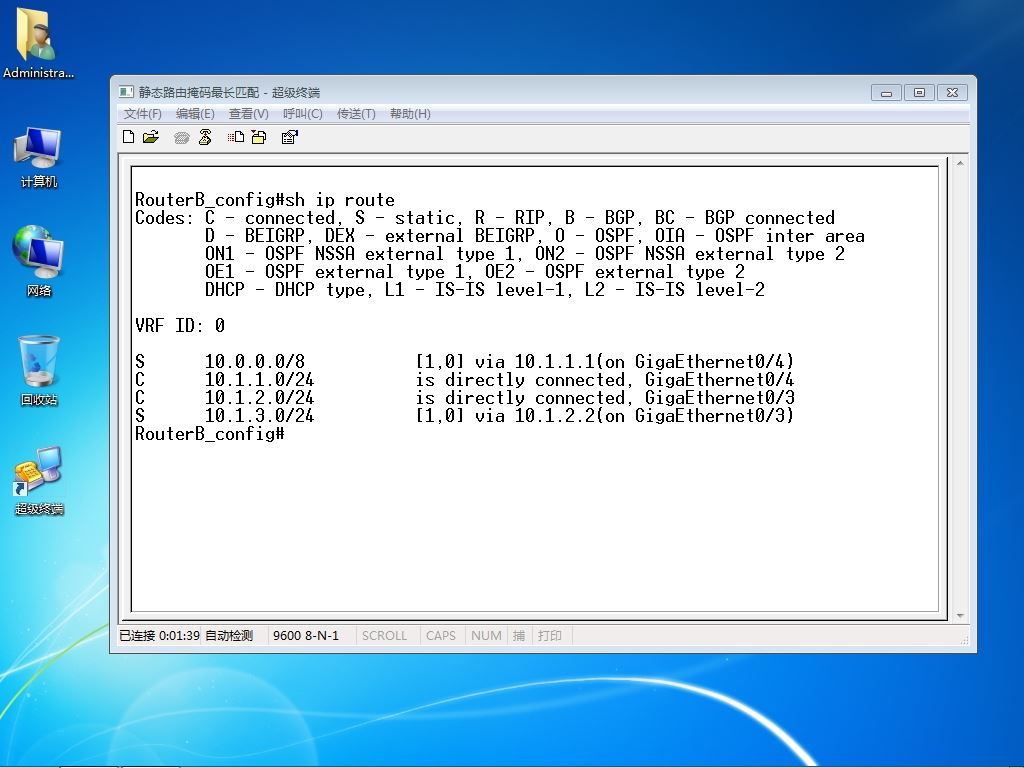Click the New connection toolbar icon
Viewport: 1024px width, 768px height.
(x=129, y=136)
